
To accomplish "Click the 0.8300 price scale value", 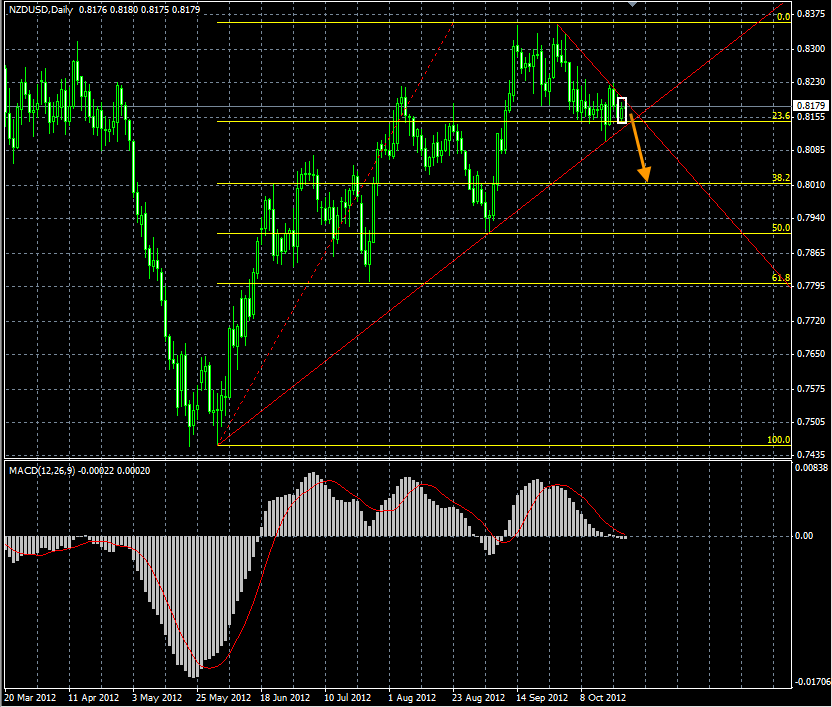I will click(x=811, y=49).
